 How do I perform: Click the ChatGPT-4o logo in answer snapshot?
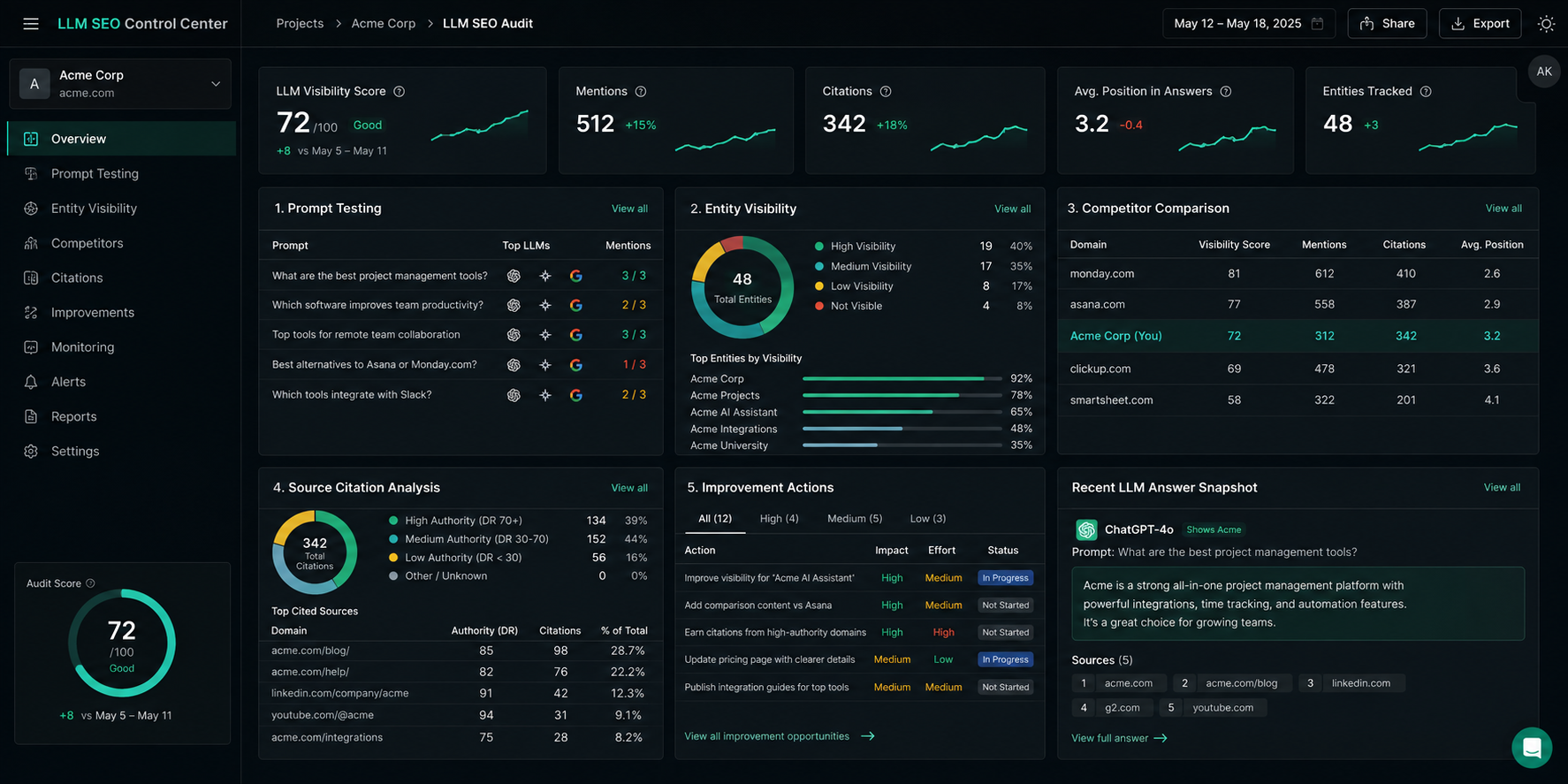(x=1086, y=529)
